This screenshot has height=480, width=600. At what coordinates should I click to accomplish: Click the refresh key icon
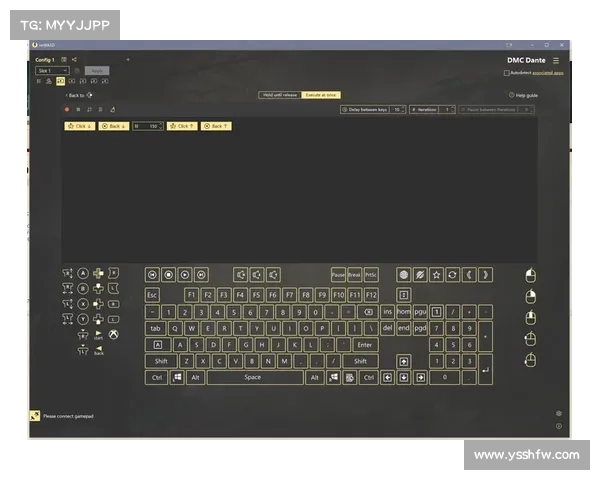(453, 274)
